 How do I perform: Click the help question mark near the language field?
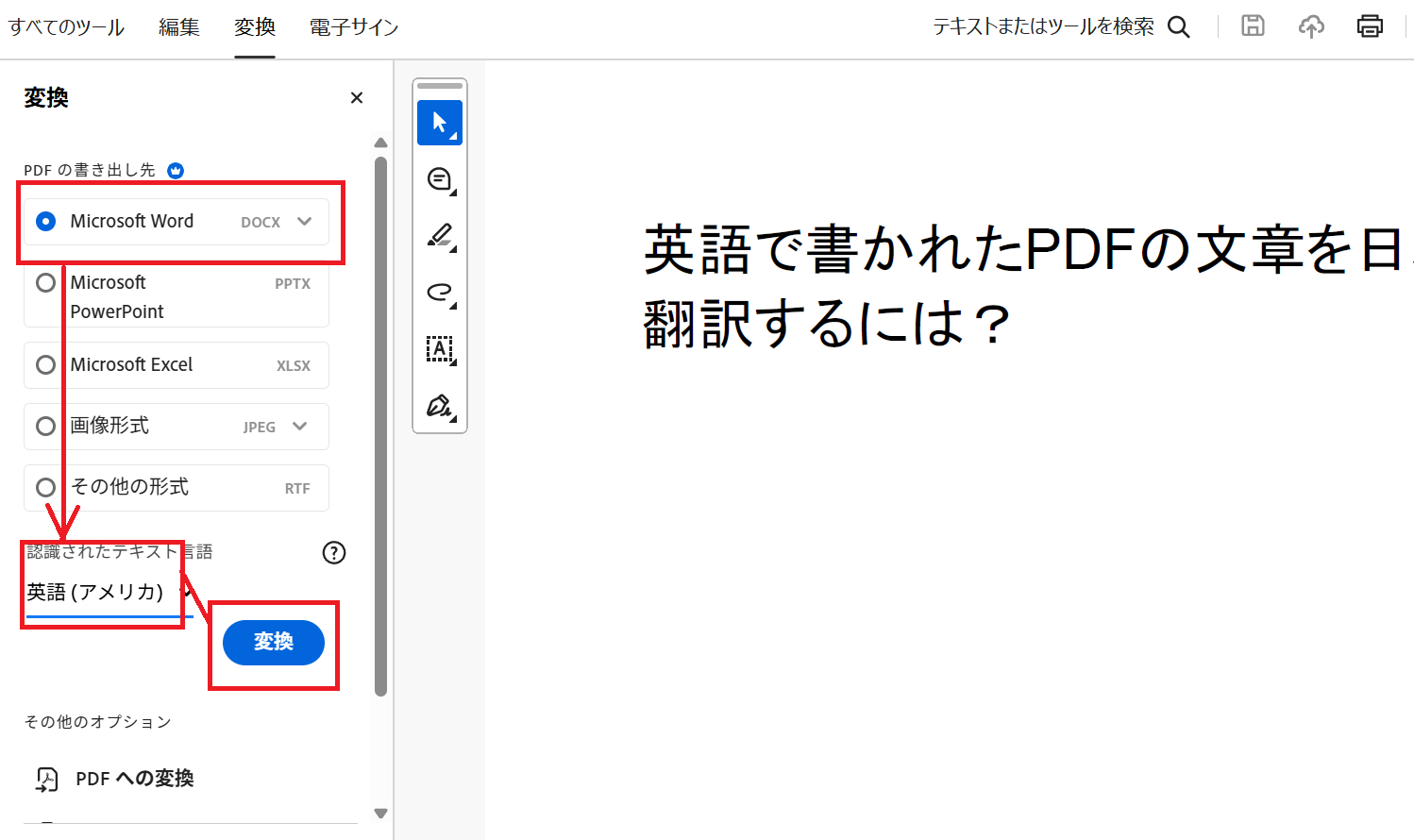(333, 553)
